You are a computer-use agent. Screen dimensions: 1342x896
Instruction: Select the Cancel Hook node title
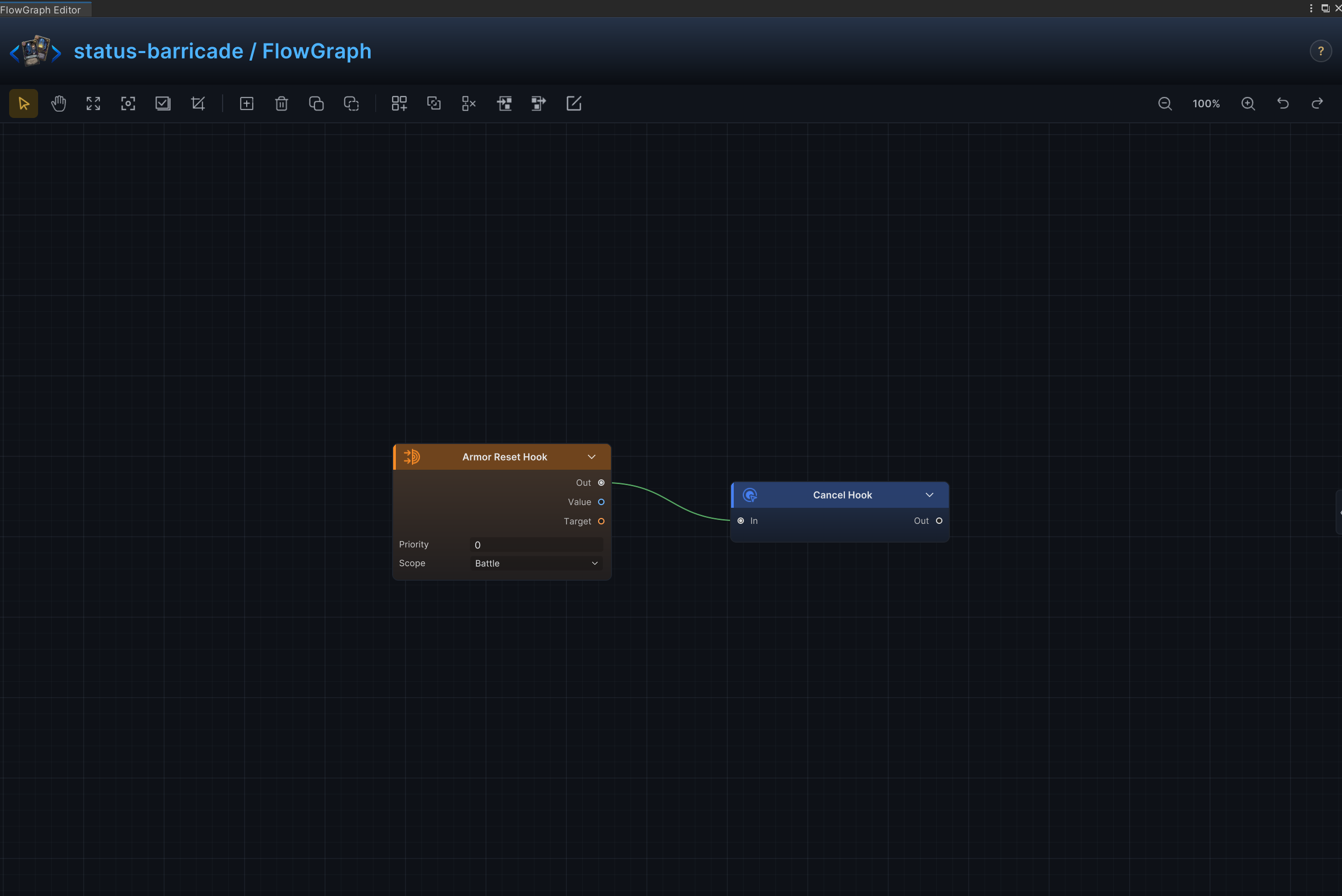pyautogui.click(x=843, y=495)
